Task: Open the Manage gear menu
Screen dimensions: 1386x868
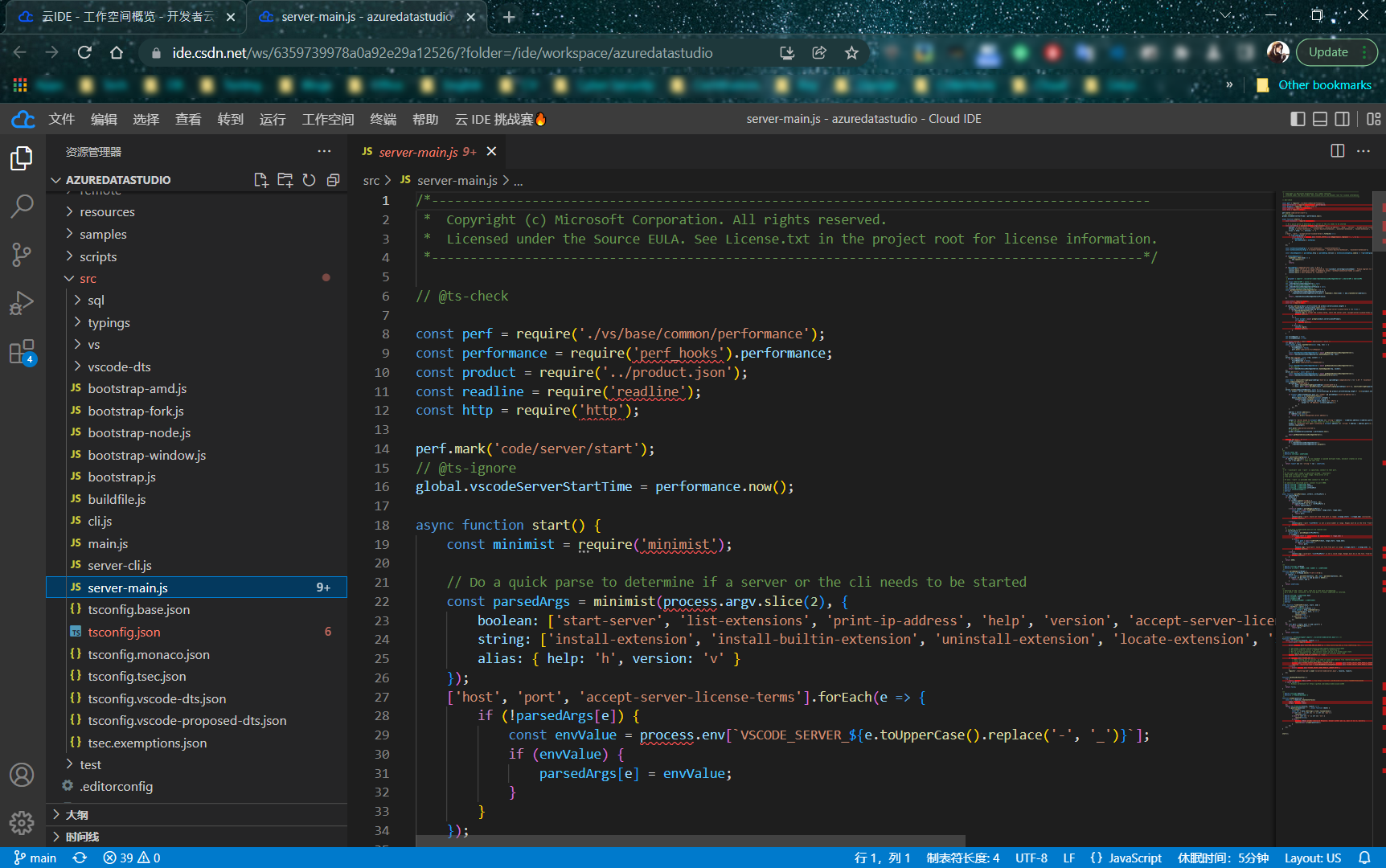Action: (x=22, y=822)
